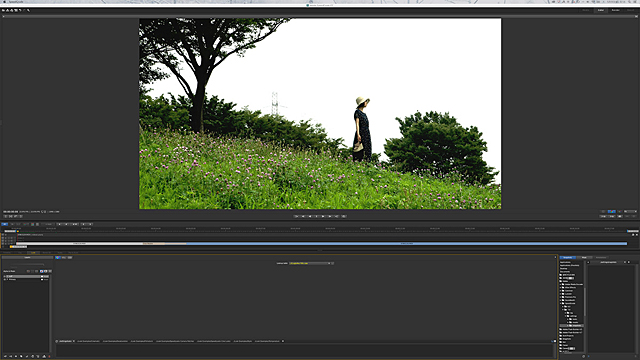Image resolution: width=640 pixels, height=360 pixels.
Task: Open the gear settings icon below folder tree
Action: click(583, 356)
